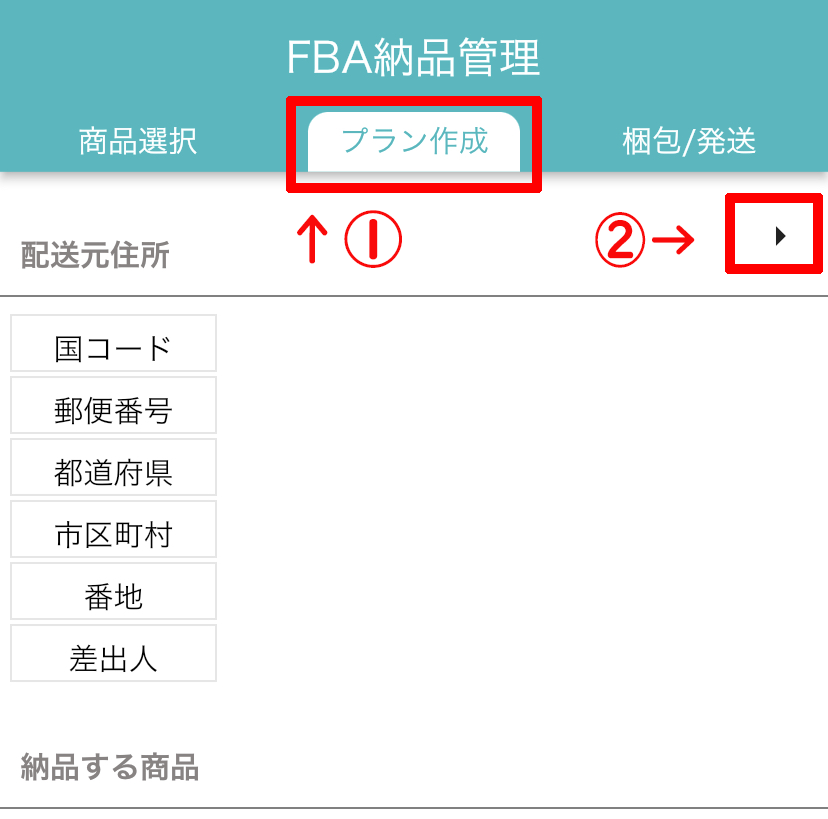
Task: Click the 国コード field label
Action: coord(113,349)
